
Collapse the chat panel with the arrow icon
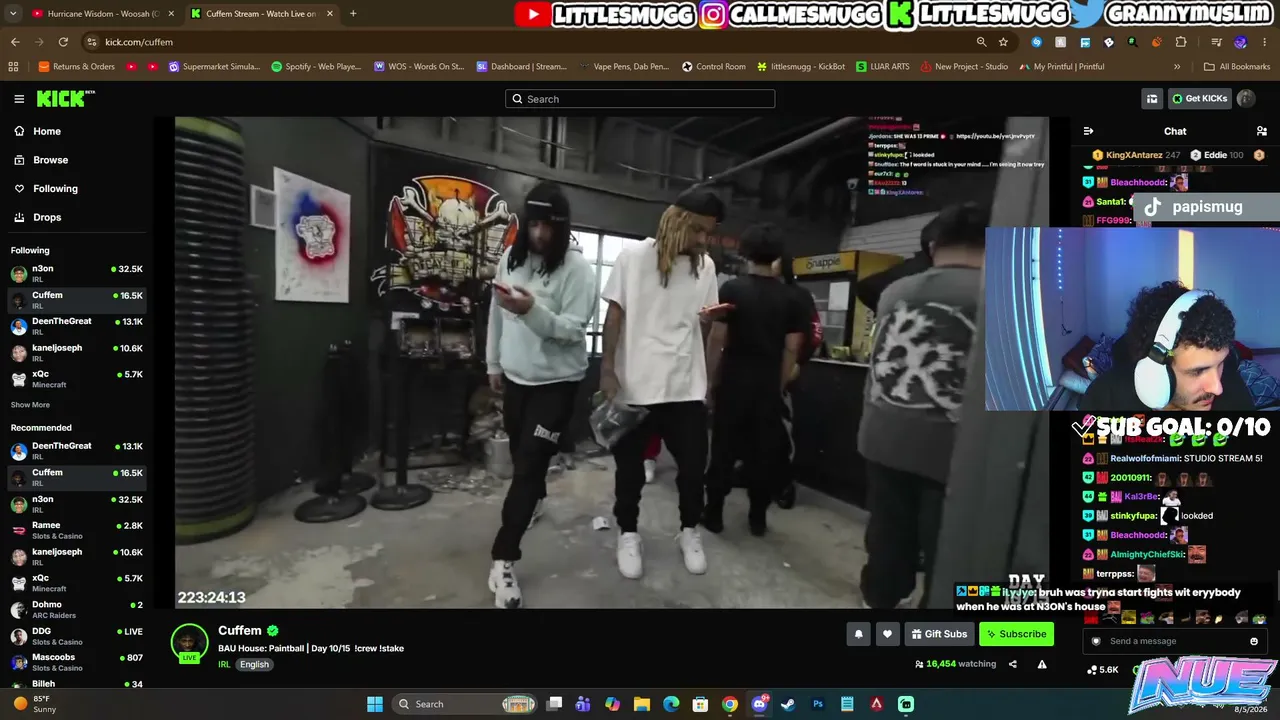click(x=1088, y=131)
